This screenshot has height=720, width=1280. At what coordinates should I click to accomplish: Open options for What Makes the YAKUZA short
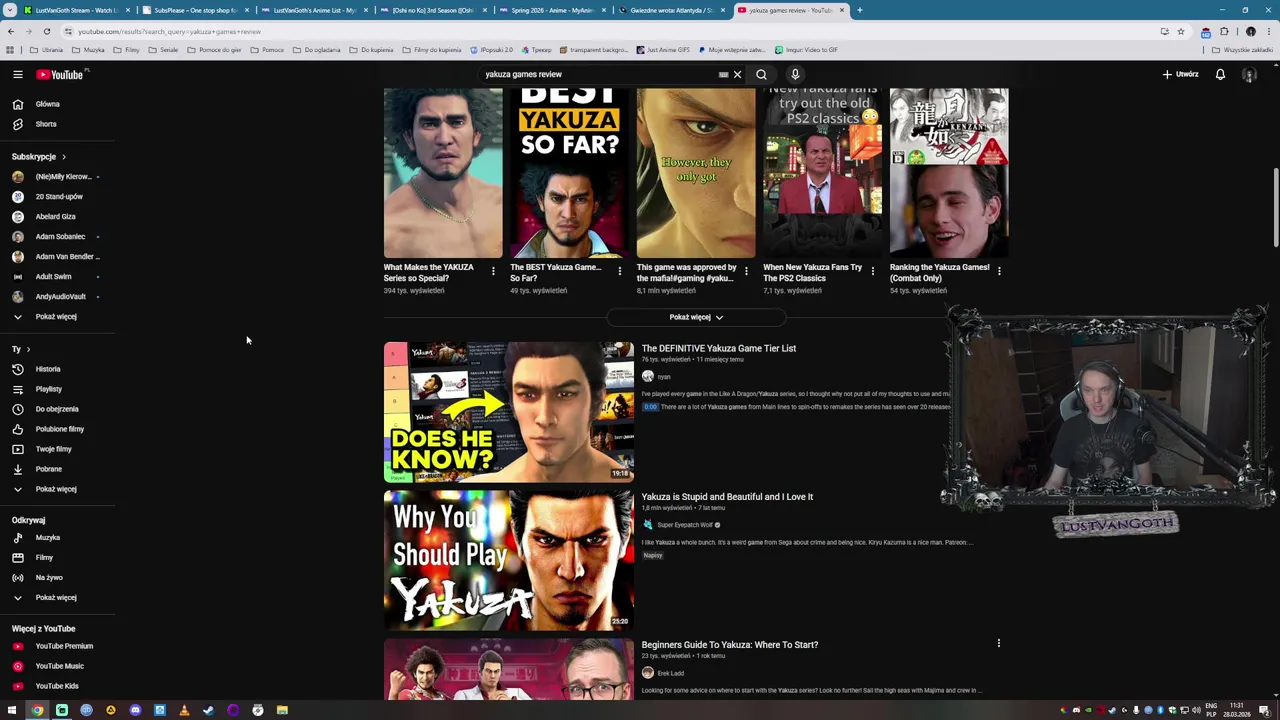click(493, 271)
